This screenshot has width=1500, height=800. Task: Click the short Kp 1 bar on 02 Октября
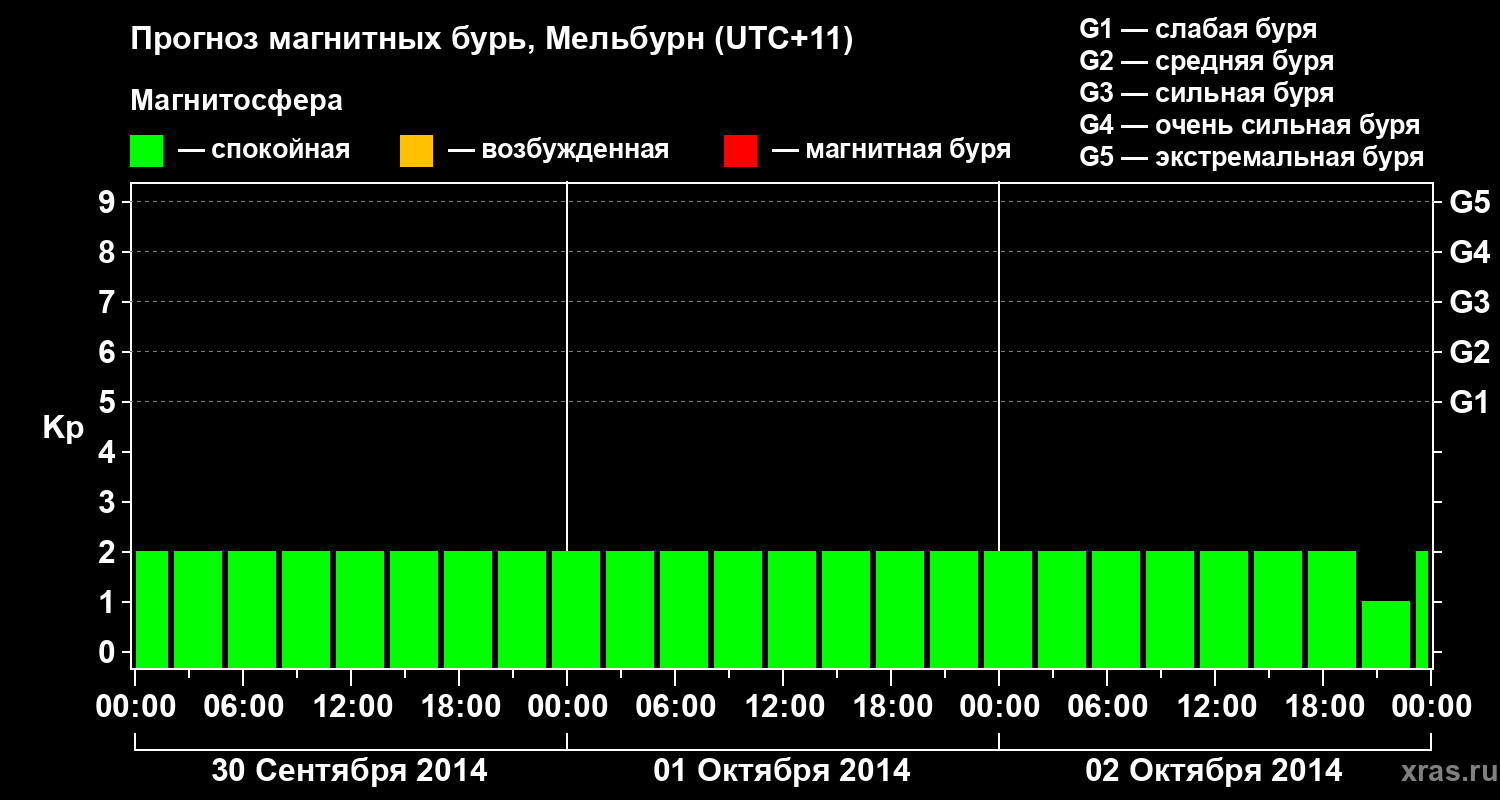click(1386, 634)
